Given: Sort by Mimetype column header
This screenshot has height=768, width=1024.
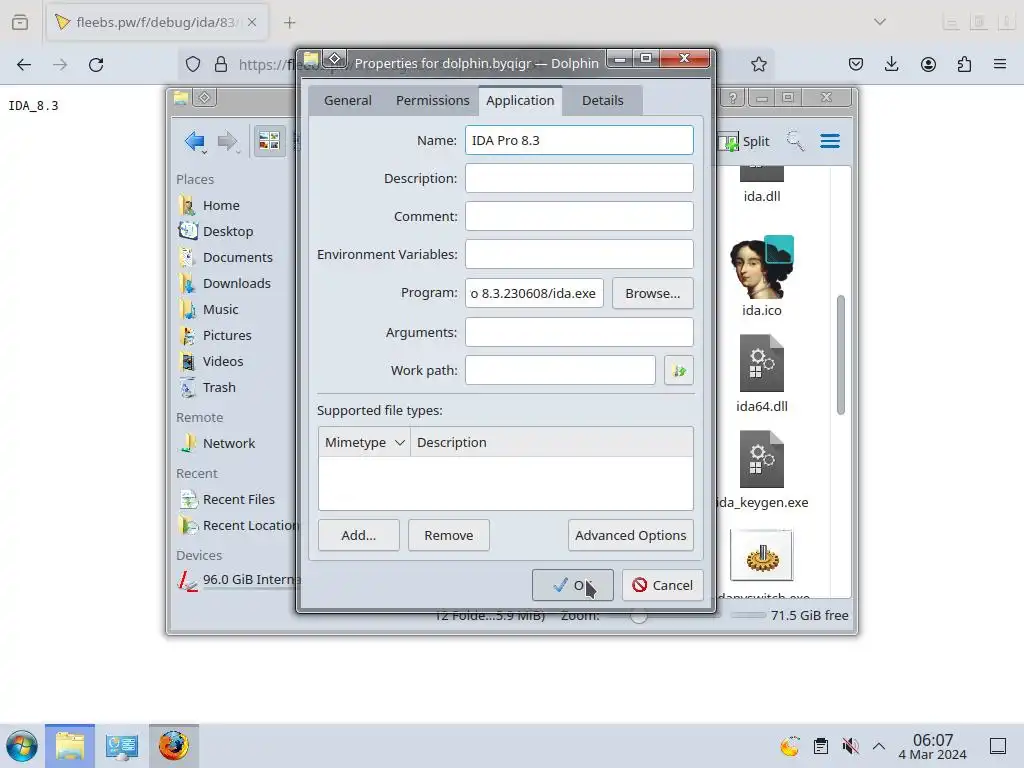Looking at the screenshot, I should 364,442.
